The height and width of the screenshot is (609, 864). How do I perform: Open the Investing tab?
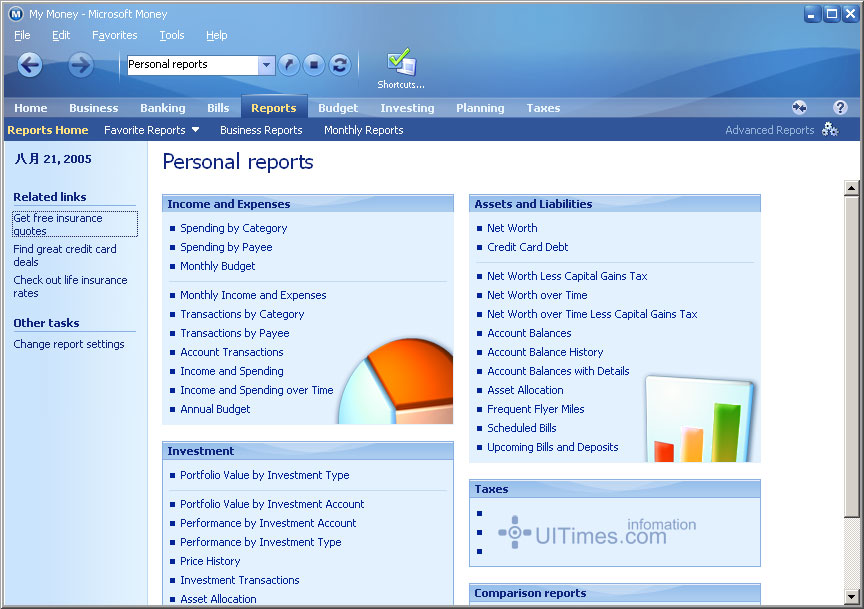point(407,108)
